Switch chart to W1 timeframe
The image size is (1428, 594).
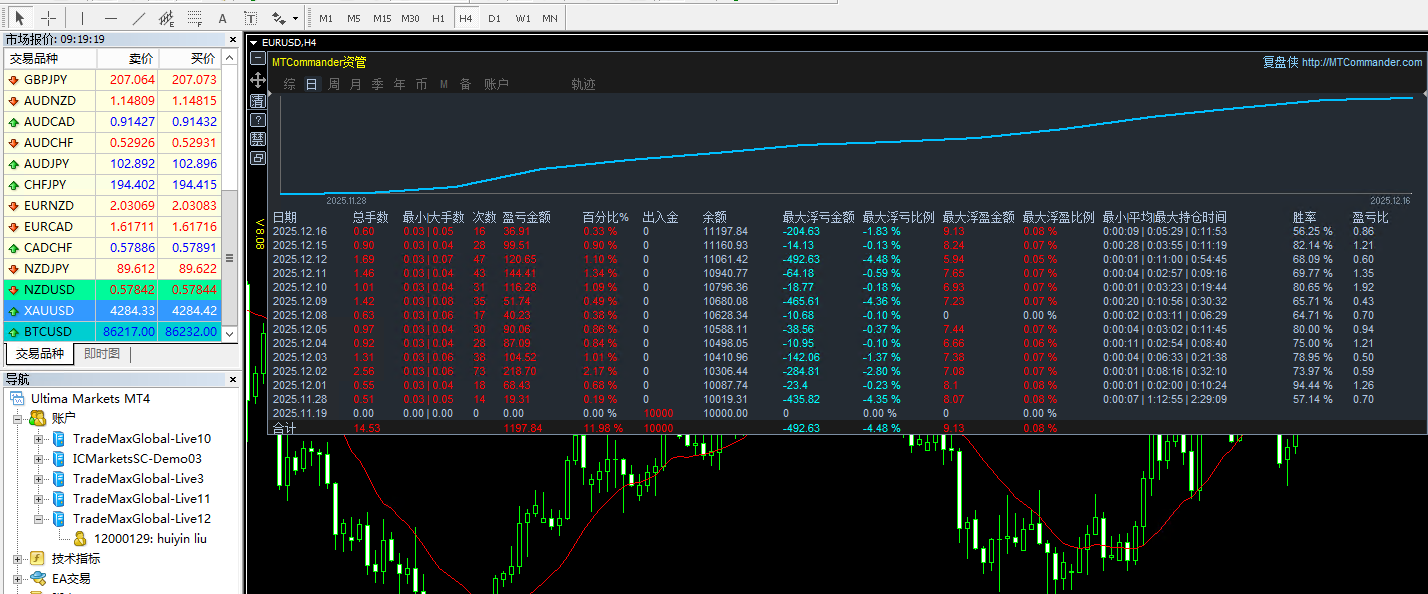(523, 18)
